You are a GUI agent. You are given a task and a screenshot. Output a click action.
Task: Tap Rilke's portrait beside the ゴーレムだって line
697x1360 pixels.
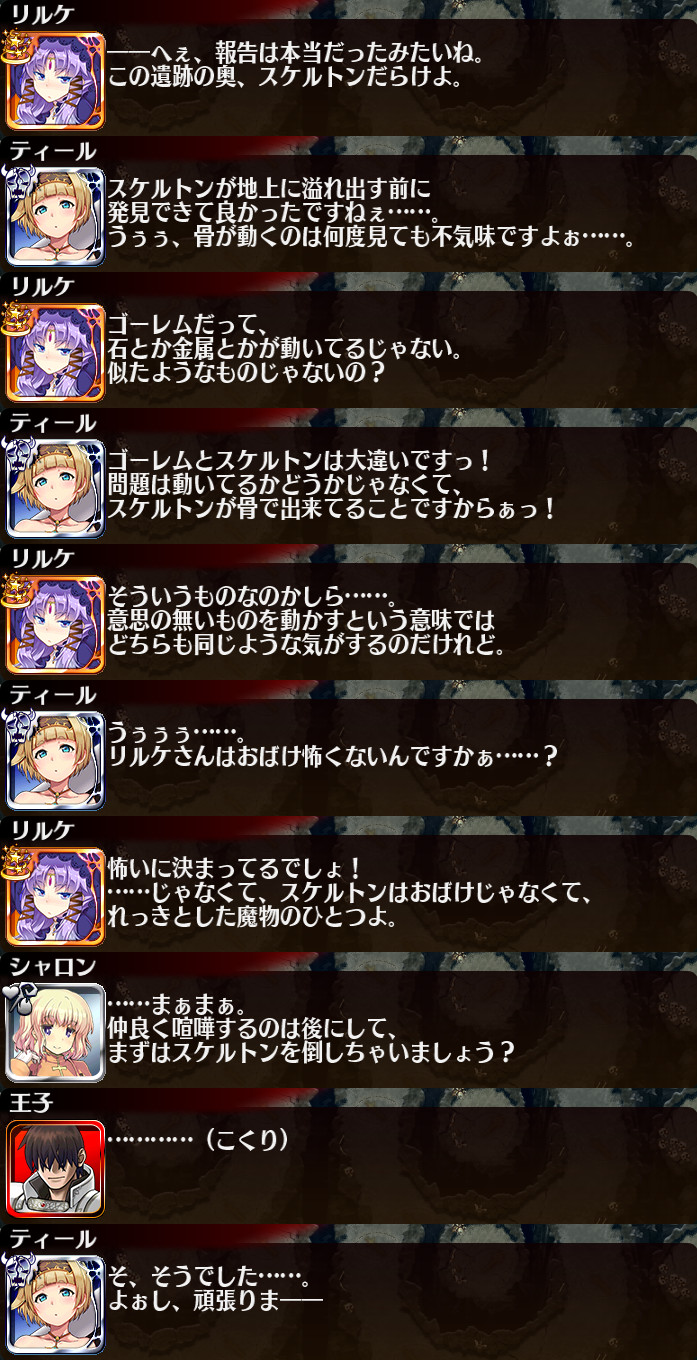tap(55, 352)
